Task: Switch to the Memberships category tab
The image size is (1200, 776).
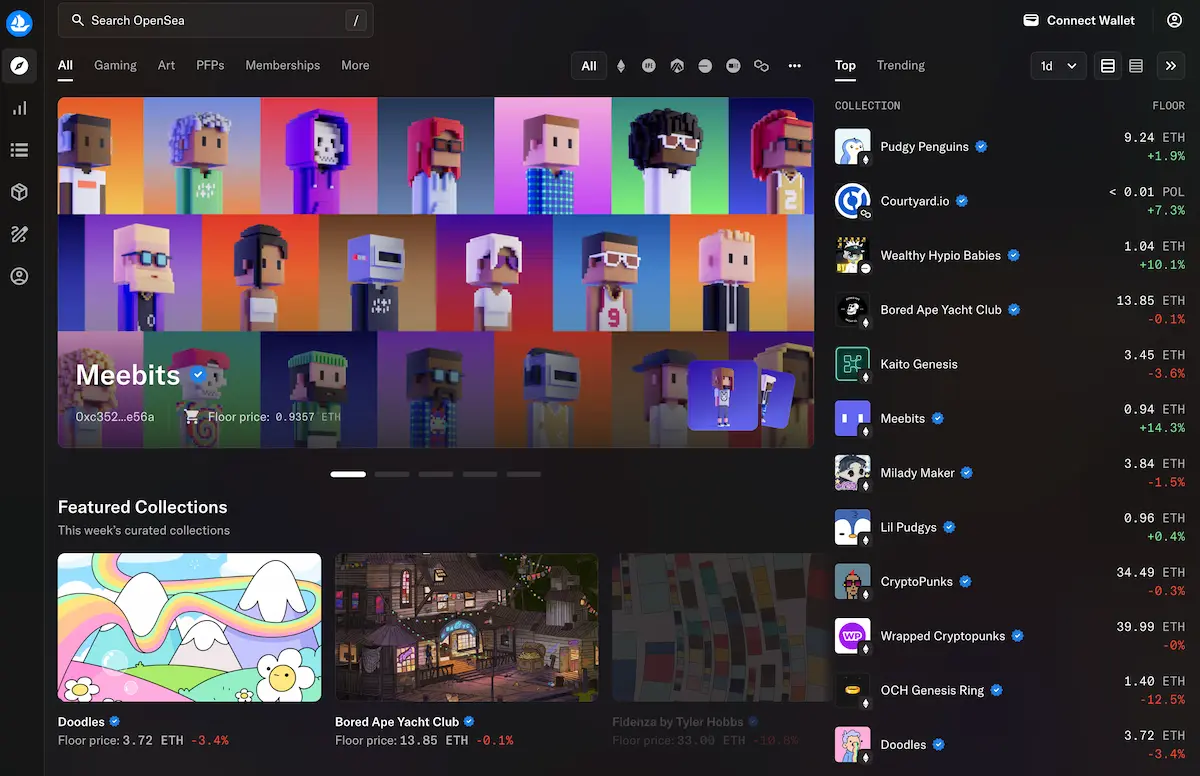Action: (x=283, y=66)
